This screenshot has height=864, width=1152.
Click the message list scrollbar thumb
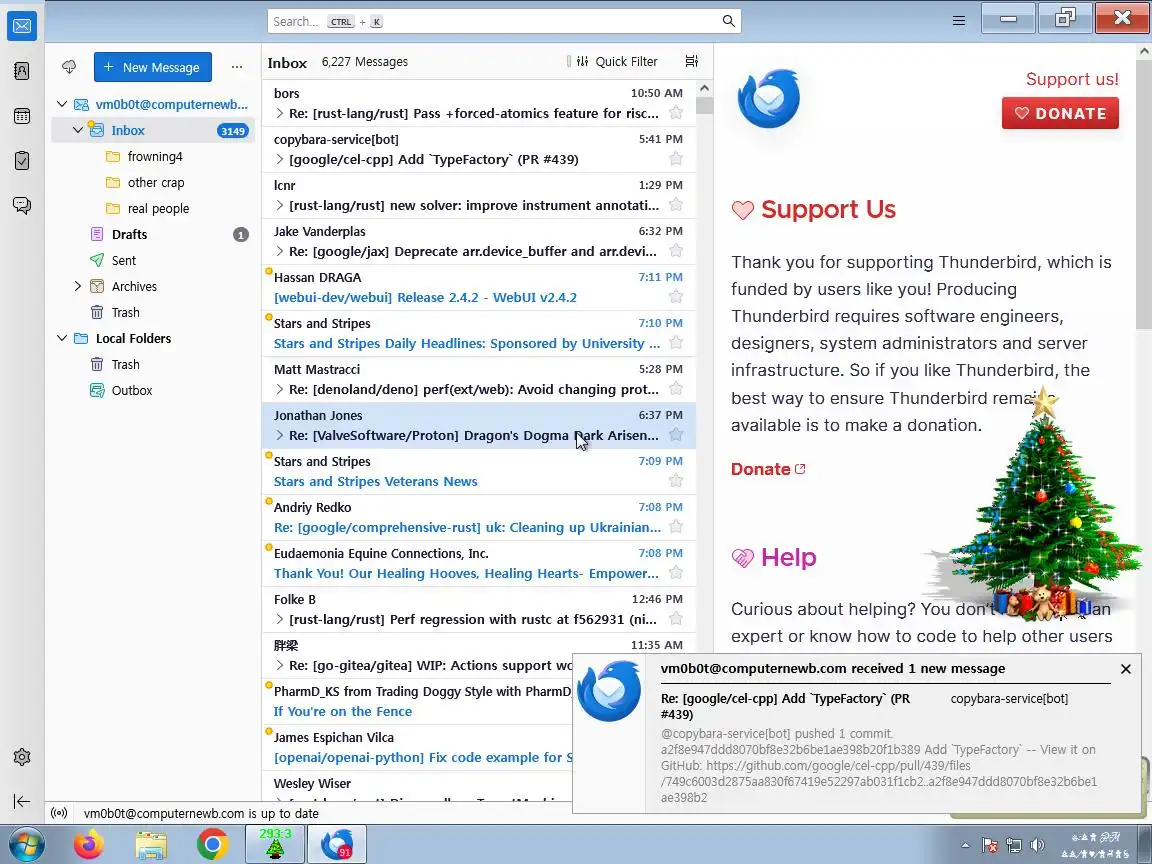(x=704, y=106)
